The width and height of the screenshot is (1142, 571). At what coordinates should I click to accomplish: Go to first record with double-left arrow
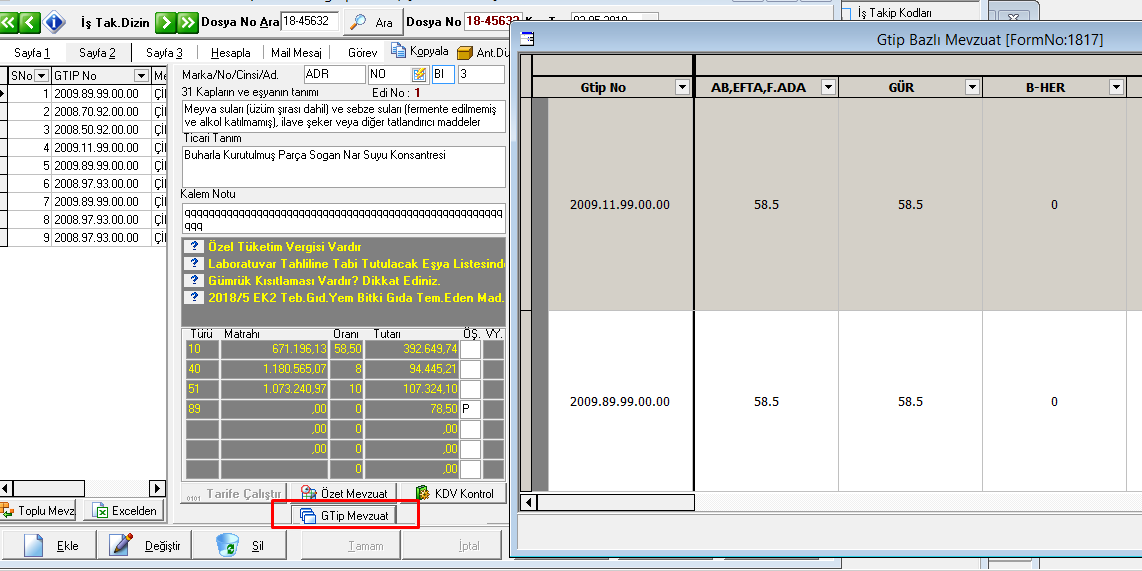pos(9,21)
